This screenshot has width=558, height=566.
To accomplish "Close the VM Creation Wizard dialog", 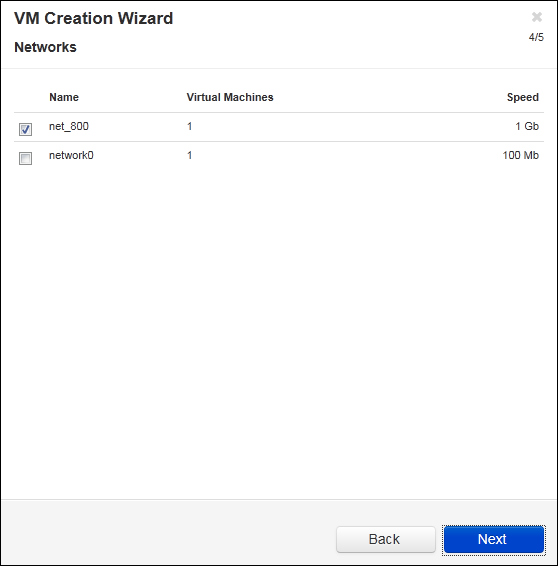I will pyautogui.click(x=537, y=17).
